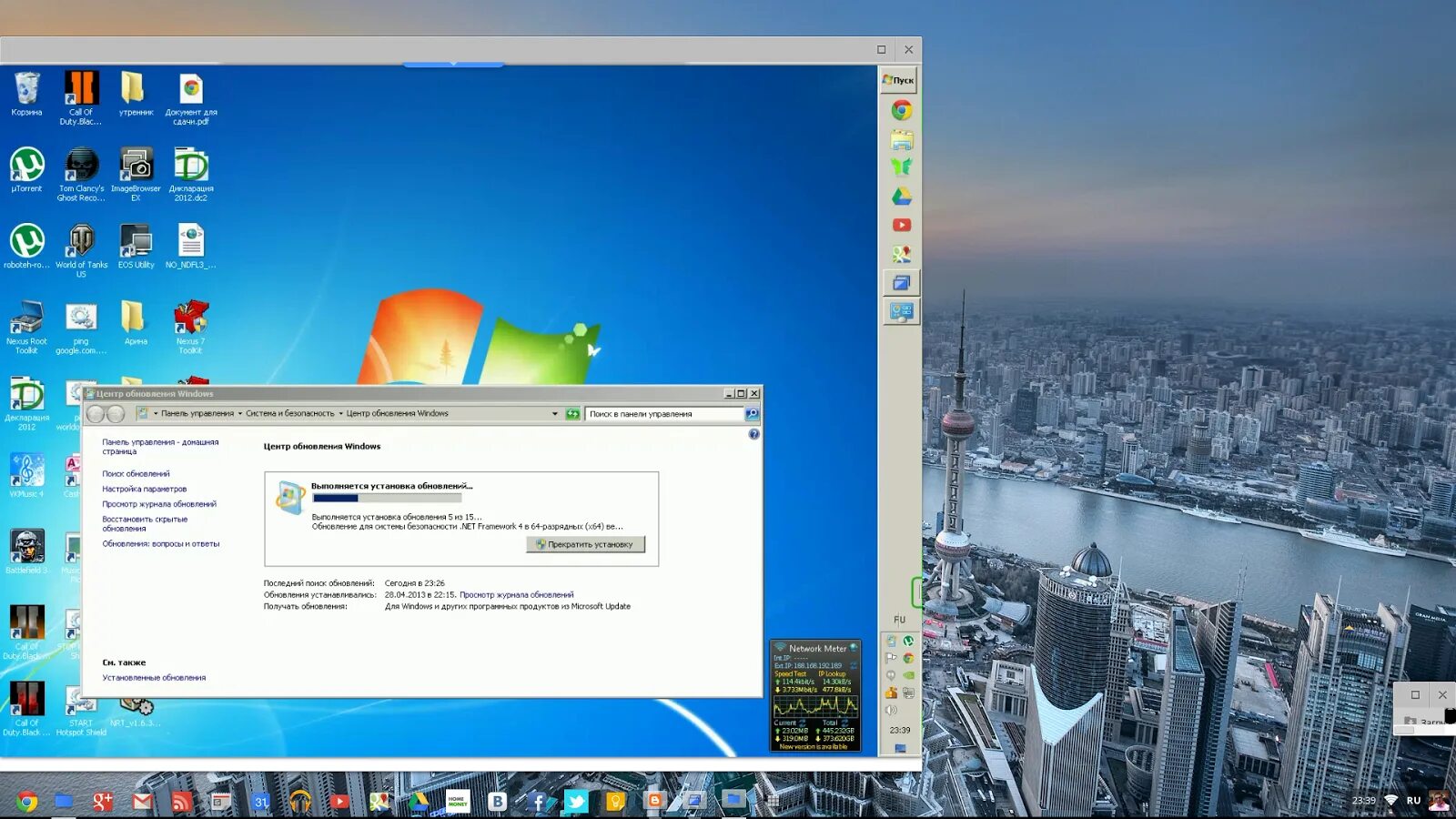Open Google Maps from the remote Windows taskbar

[x=901, y=254]
